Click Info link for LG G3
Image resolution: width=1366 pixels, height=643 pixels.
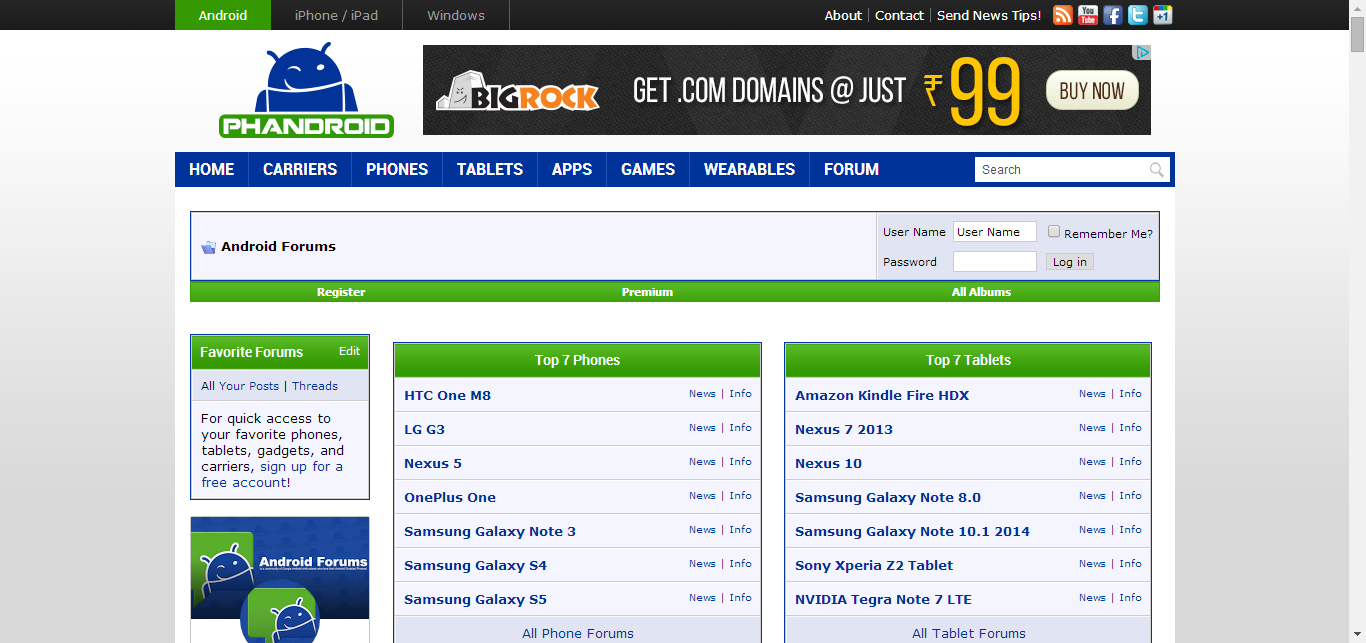point(740,428)
